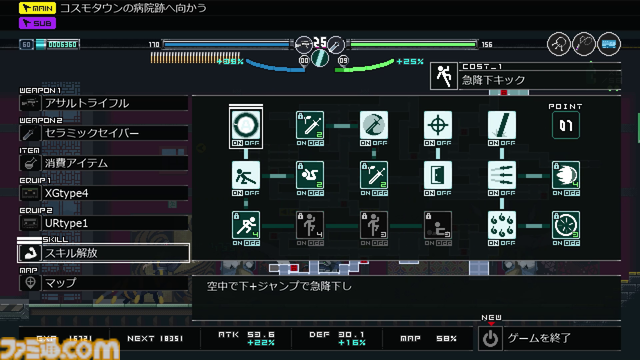Open the セラミックセイバー weapon slot
This screenshot has width=640, height=360.
tap(104, 133)
